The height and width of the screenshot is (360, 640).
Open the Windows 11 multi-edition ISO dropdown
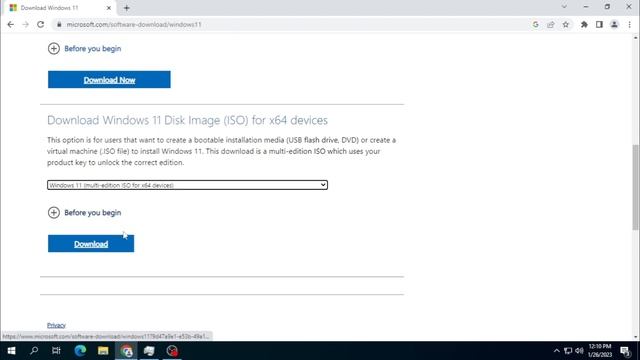coord(187,185)
